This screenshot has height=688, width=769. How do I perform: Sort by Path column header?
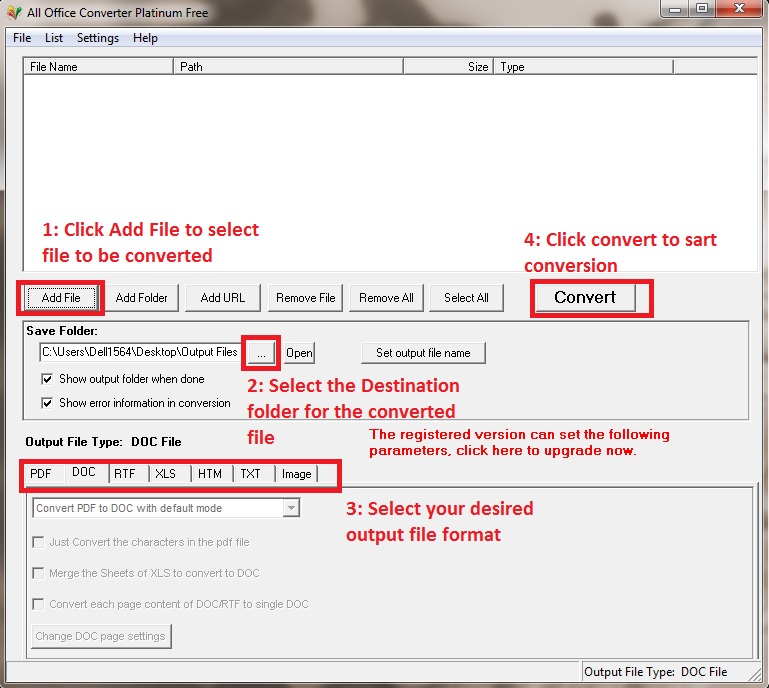(x=288, y=67)
